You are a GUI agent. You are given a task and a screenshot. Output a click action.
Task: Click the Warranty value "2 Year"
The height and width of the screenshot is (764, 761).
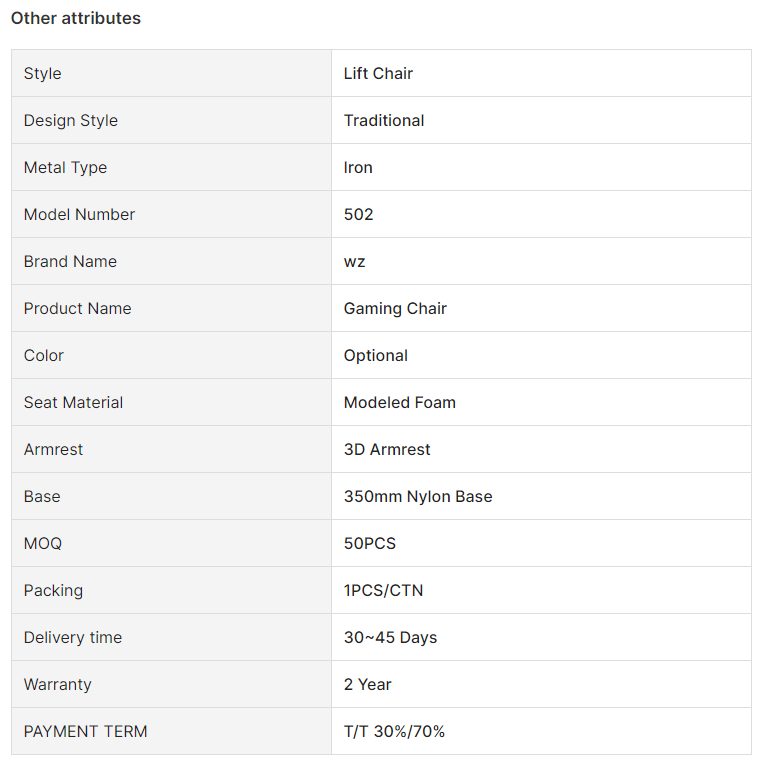(367, 685)
